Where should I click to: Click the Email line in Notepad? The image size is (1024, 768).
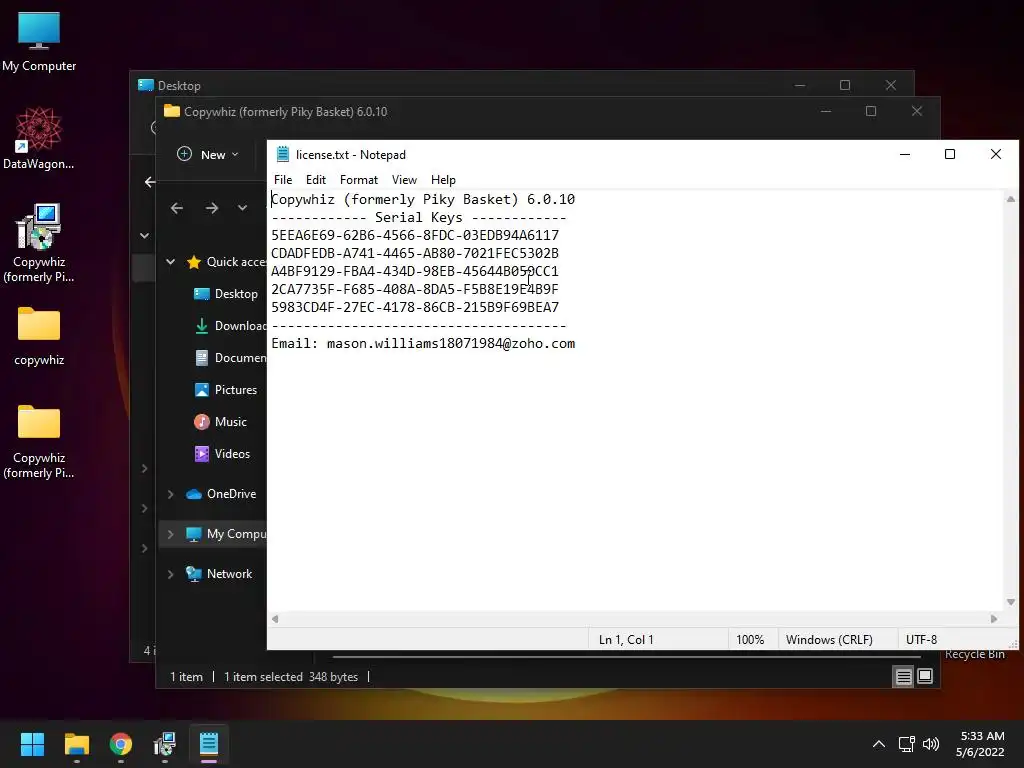(423, 344)
